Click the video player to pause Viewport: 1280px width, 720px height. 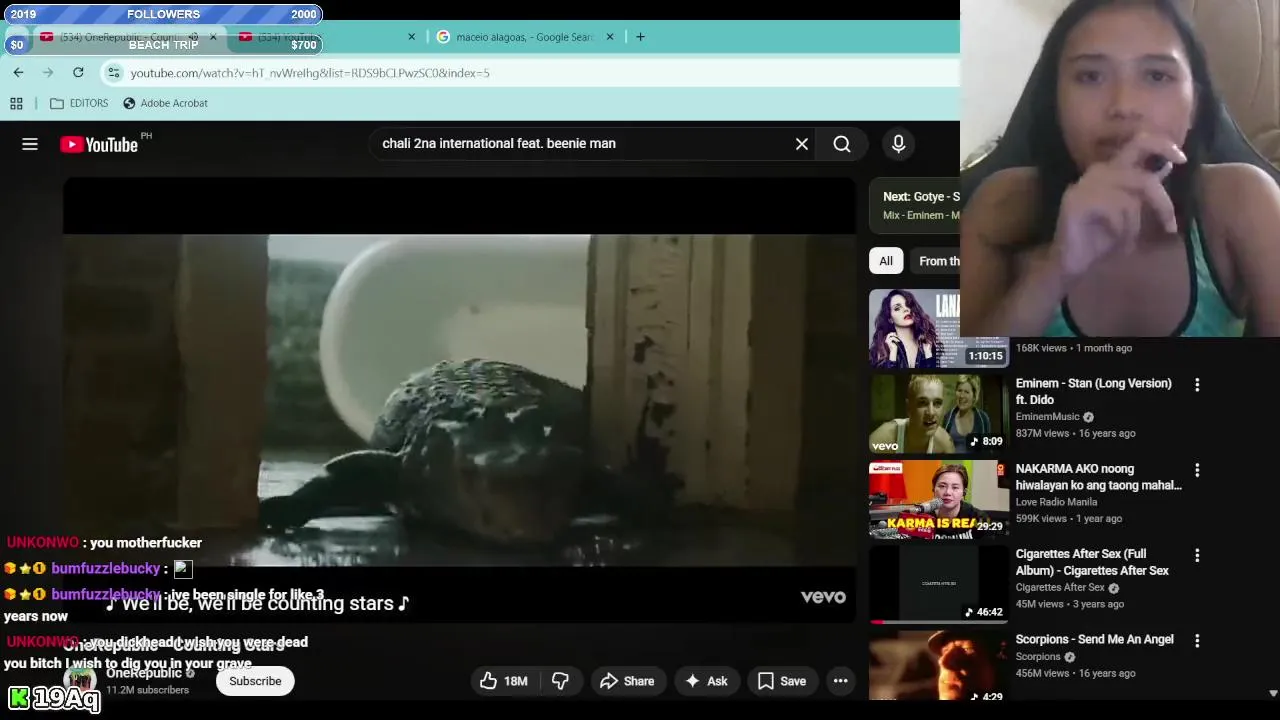(x=459, y=400)
